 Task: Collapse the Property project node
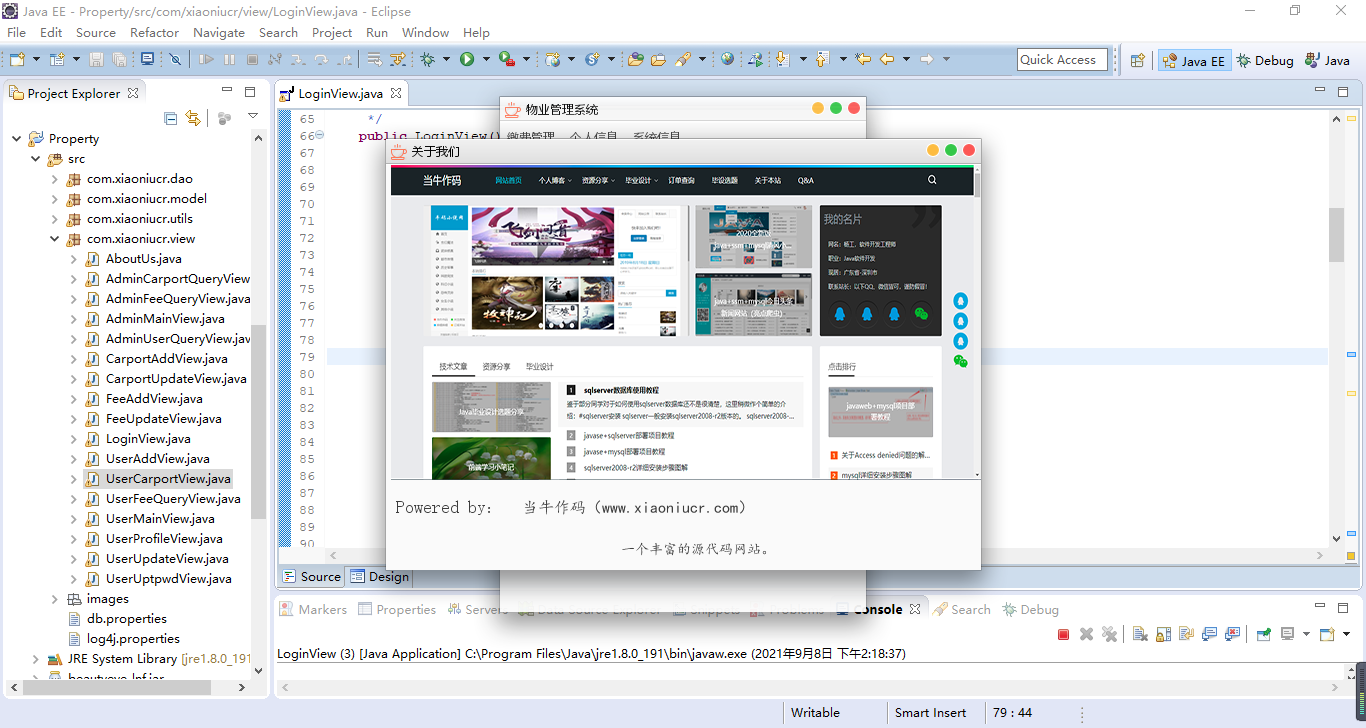tap(16, 139)
